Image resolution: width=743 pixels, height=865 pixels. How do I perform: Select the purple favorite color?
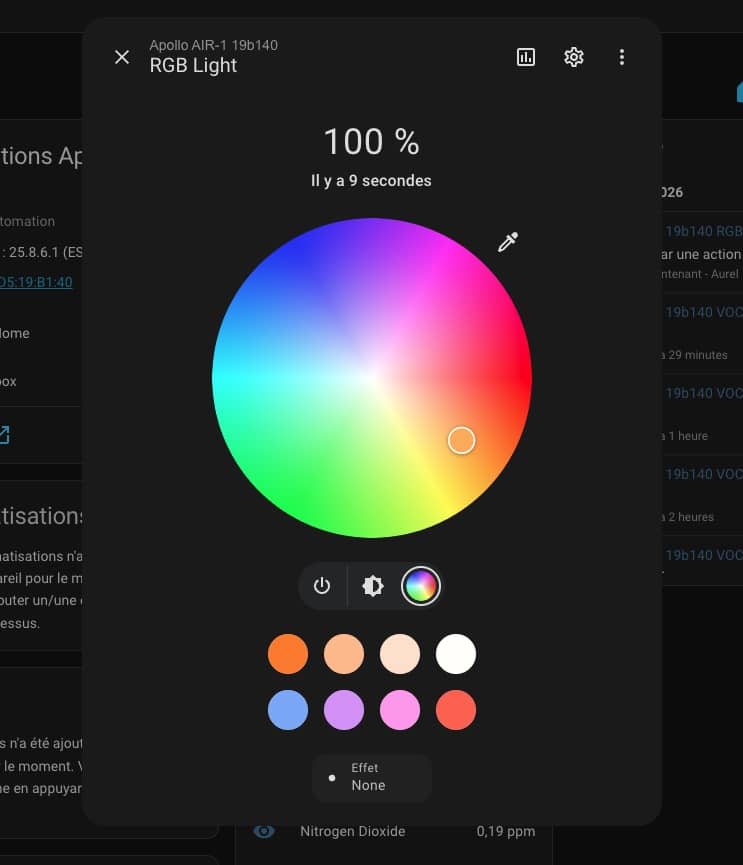[x=344, y=710]
